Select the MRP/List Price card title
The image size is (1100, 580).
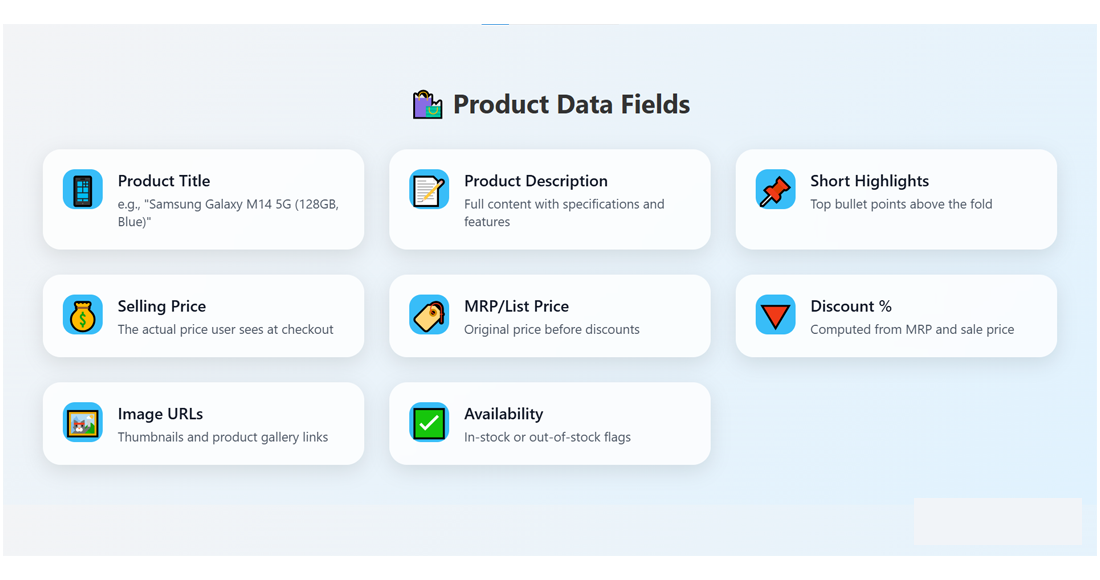point(516,306)
